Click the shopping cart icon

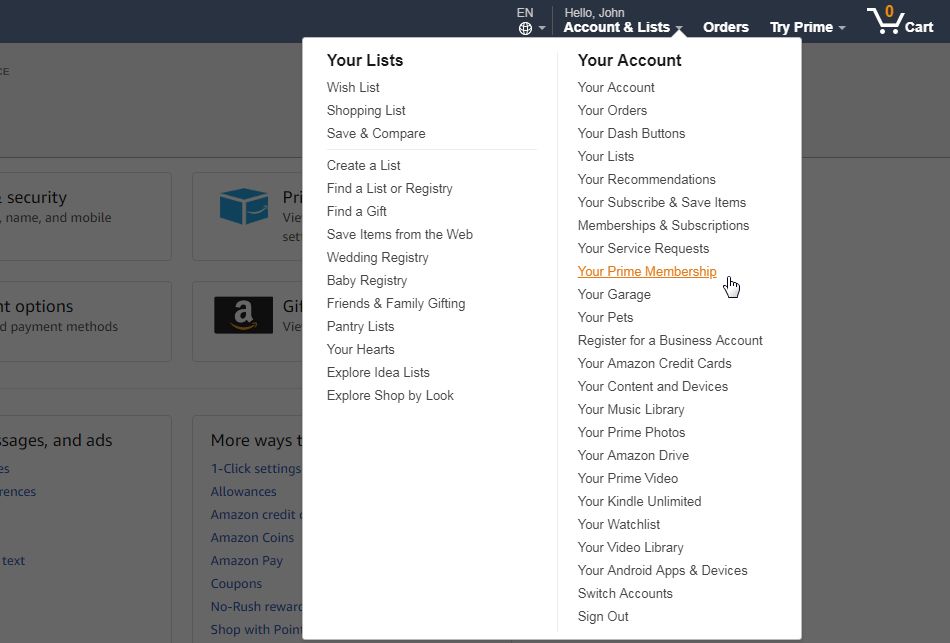click(x=883, y=22)
